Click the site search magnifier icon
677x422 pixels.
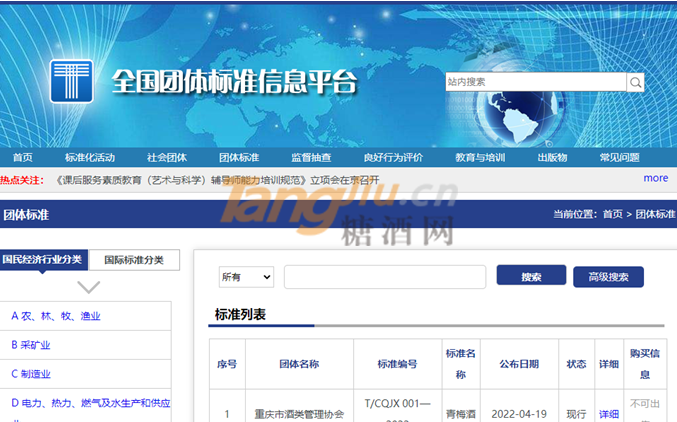[x=636, y=82]
